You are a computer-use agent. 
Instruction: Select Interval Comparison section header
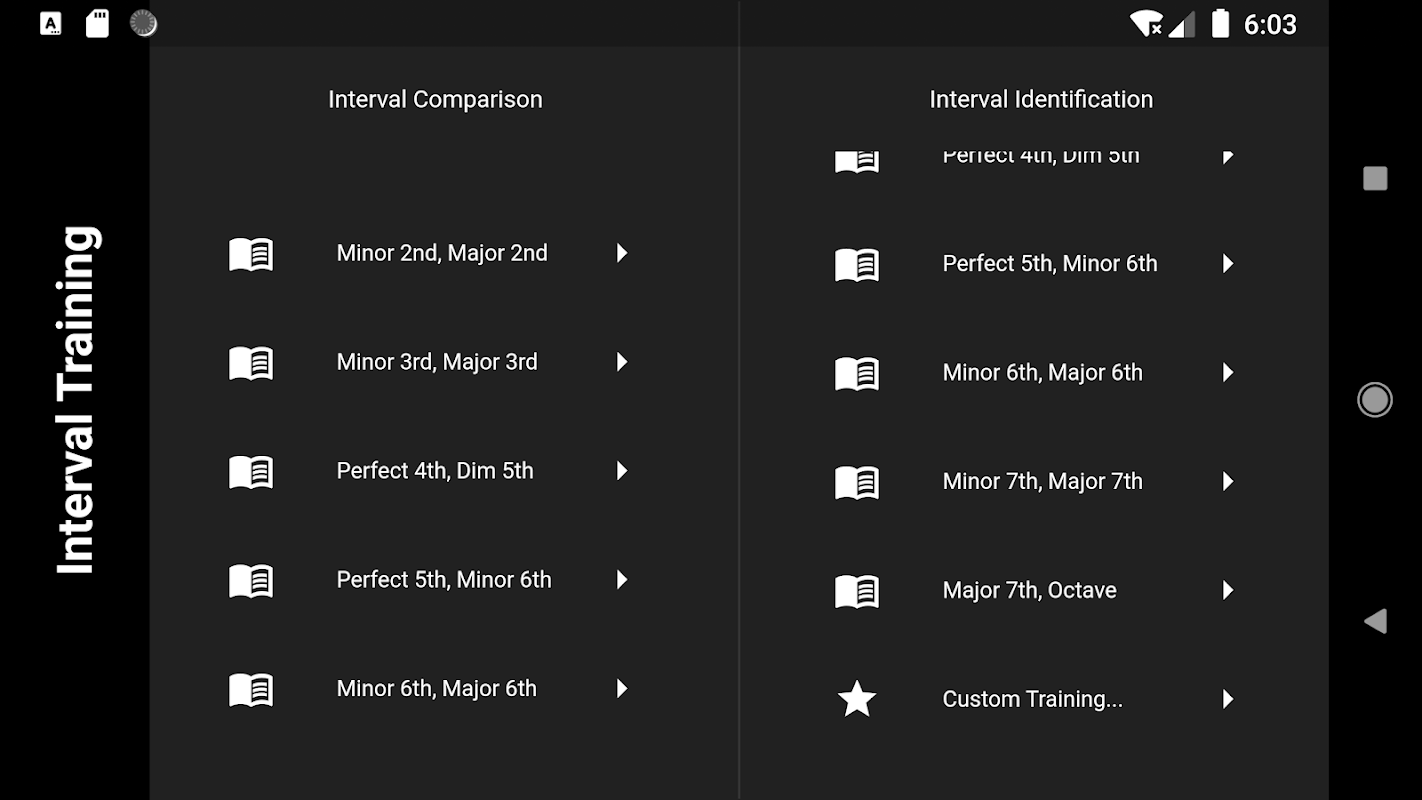tap(435, 99)
